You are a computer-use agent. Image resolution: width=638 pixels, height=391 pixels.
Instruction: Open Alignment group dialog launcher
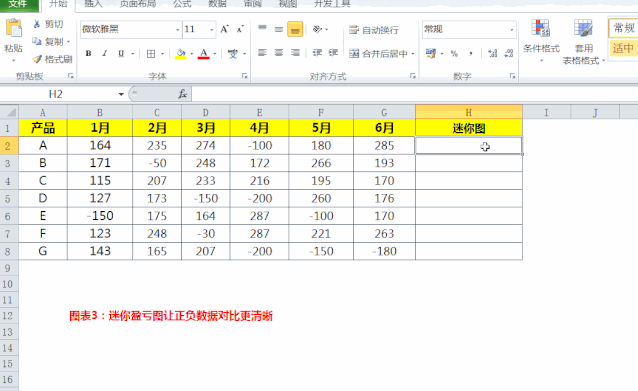[413, 76]
